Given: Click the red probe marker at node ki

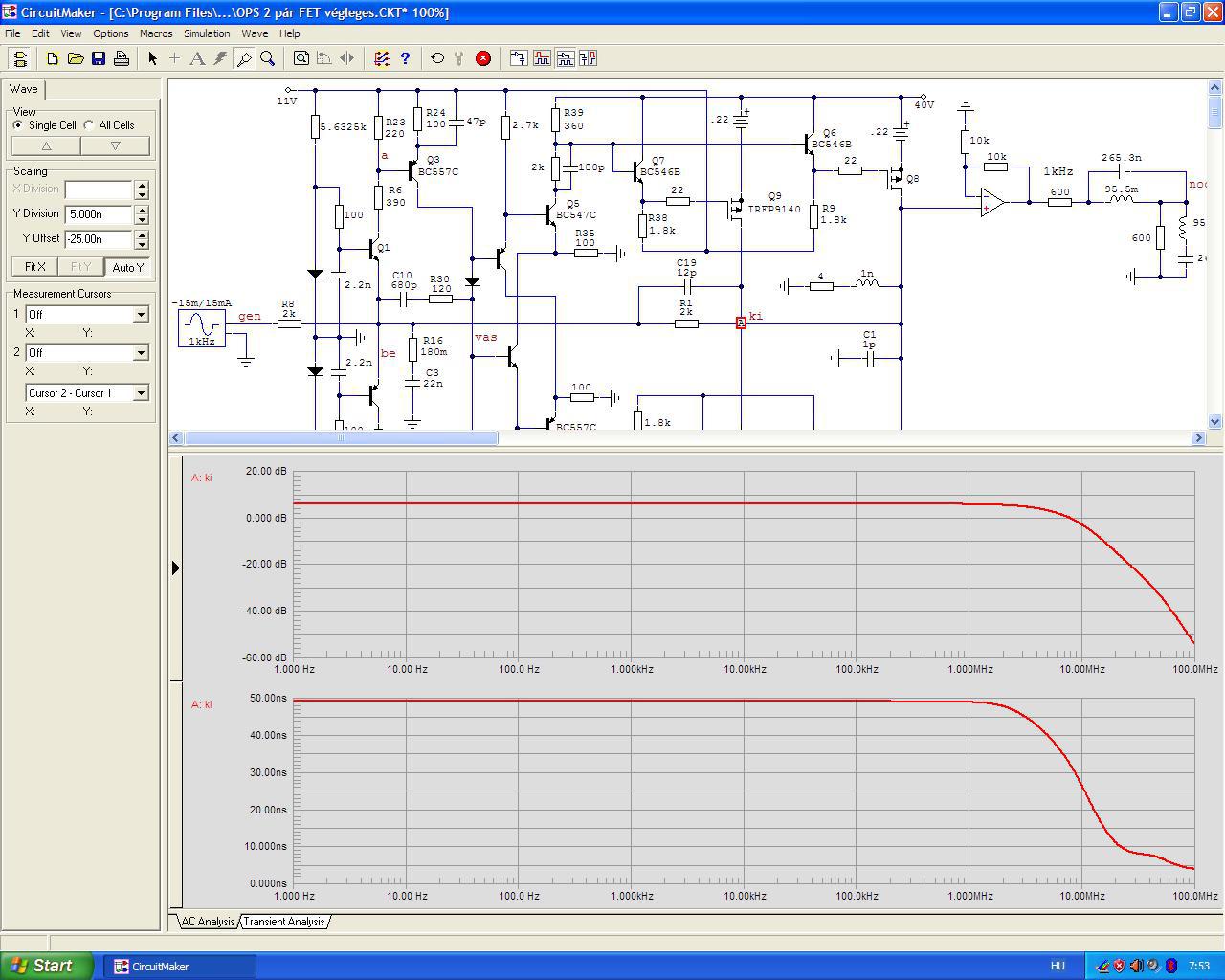Looking at the screenshot, I should (x=741, y=323).
